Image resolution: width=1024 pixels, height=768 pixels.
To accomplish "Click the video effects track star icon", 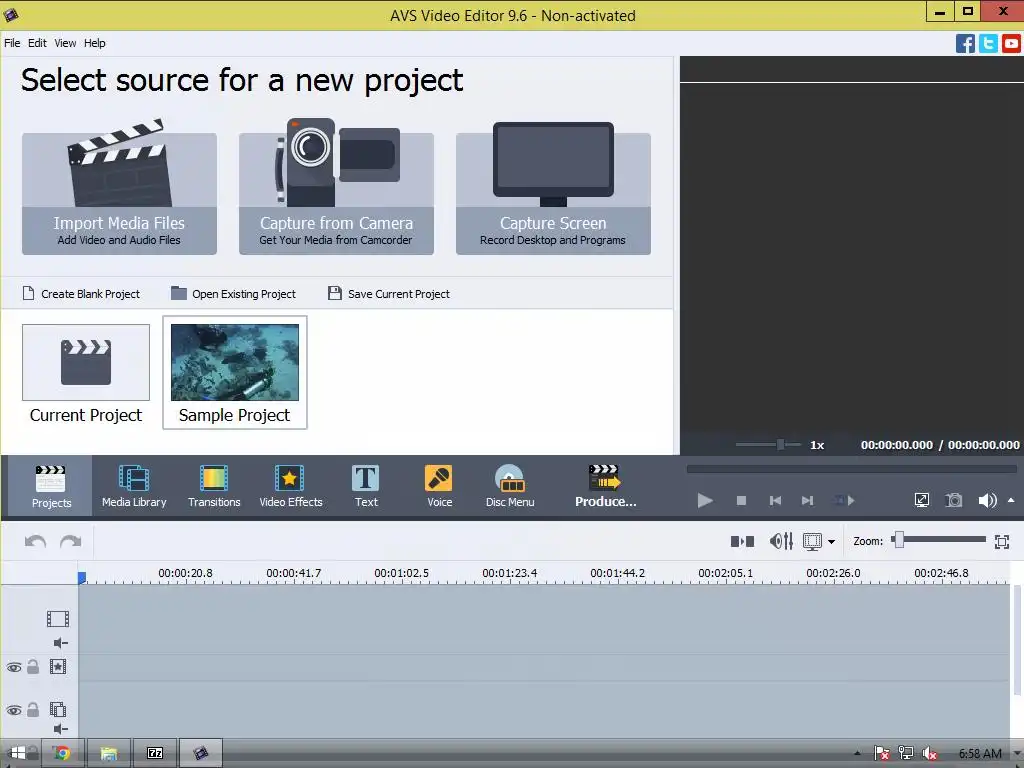I will point(57,667).
